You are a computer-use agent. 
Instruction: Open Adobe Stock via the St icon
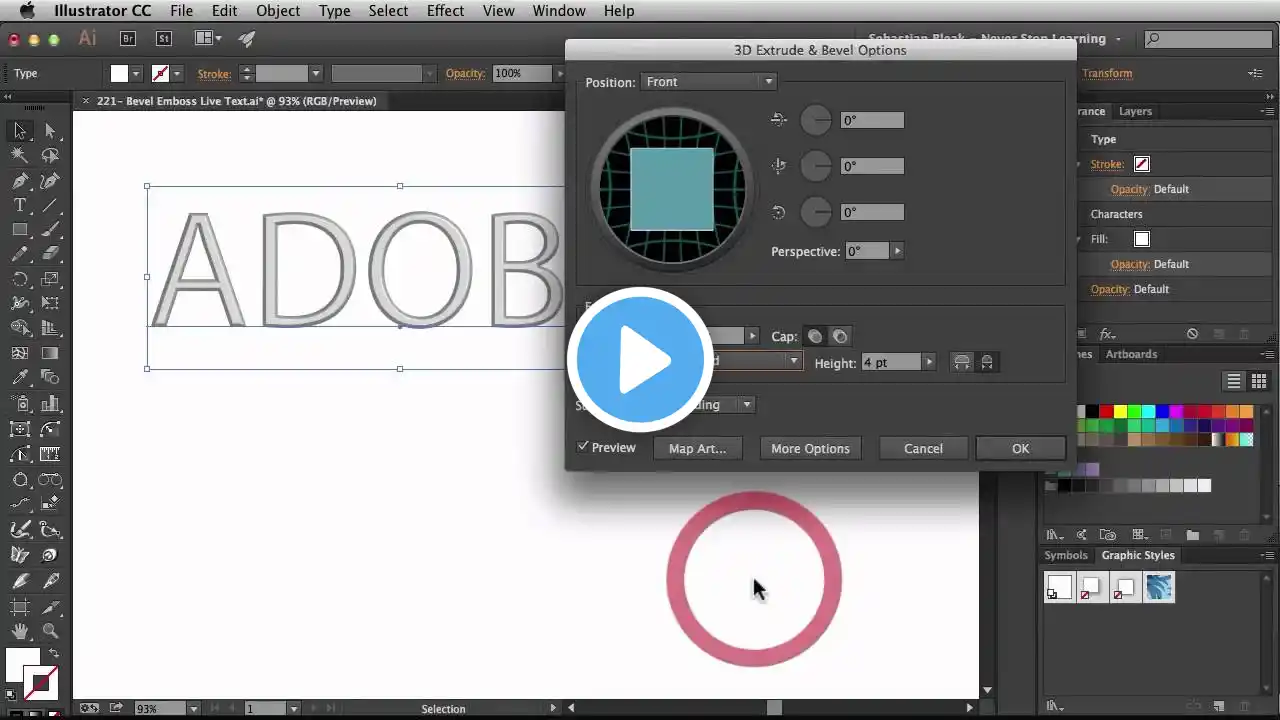(164, 39)
